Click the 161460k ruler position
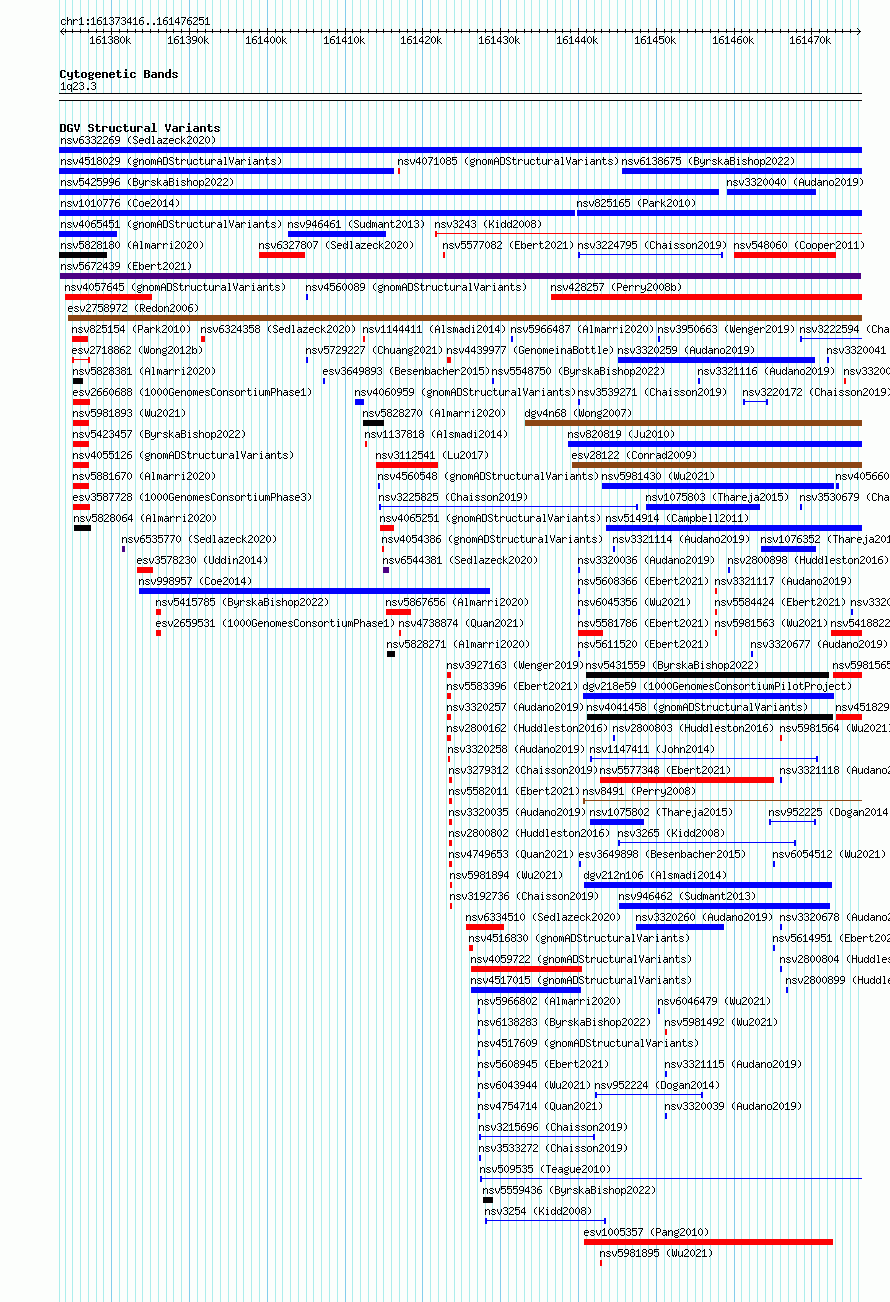Screen dimensions: 890x1302 click(733, 40)
